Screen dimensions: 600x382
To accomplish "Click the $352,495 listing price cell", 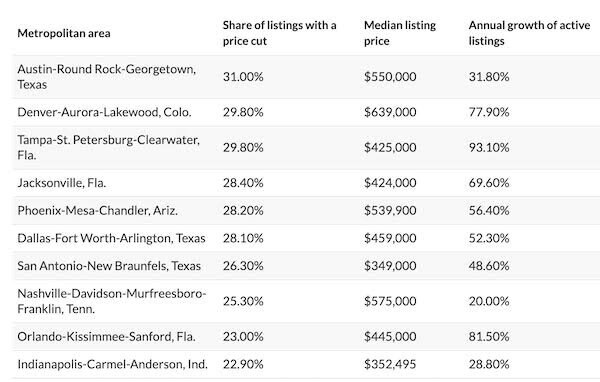I will tap(390, 364).
